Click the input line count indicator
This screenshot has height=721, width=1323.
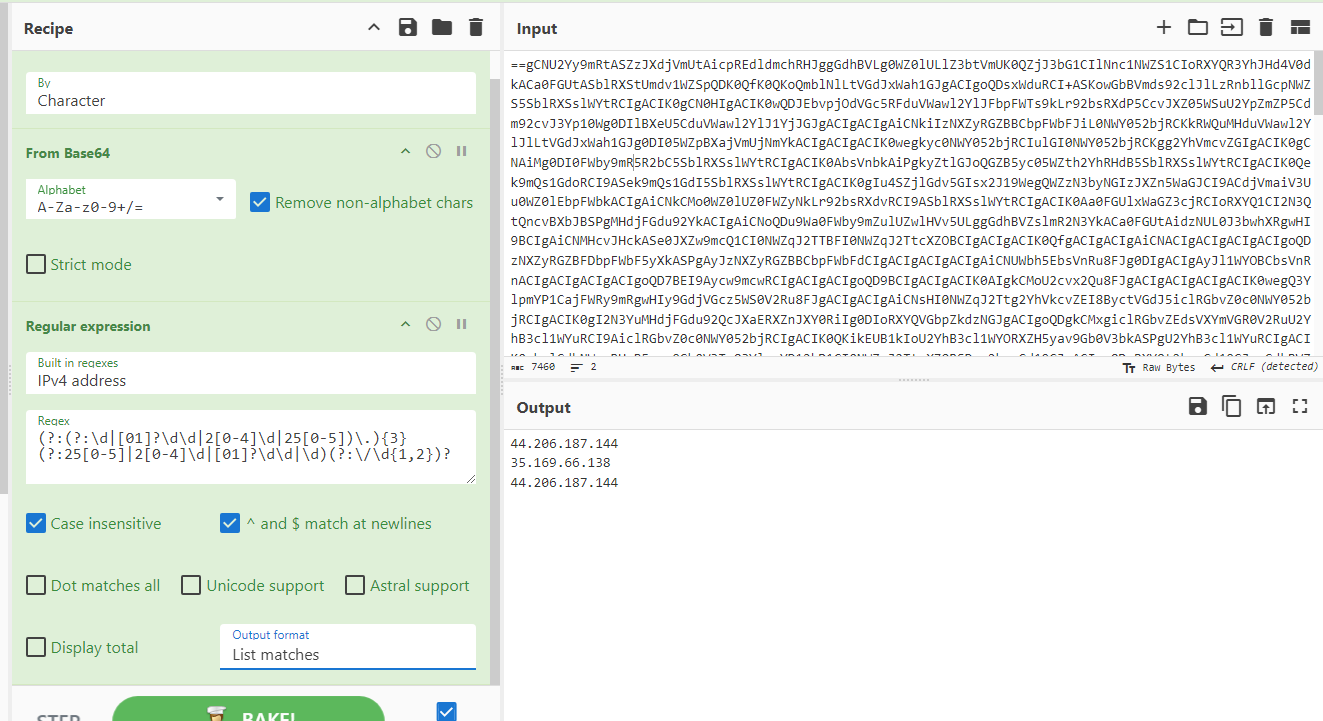(583, 367)
